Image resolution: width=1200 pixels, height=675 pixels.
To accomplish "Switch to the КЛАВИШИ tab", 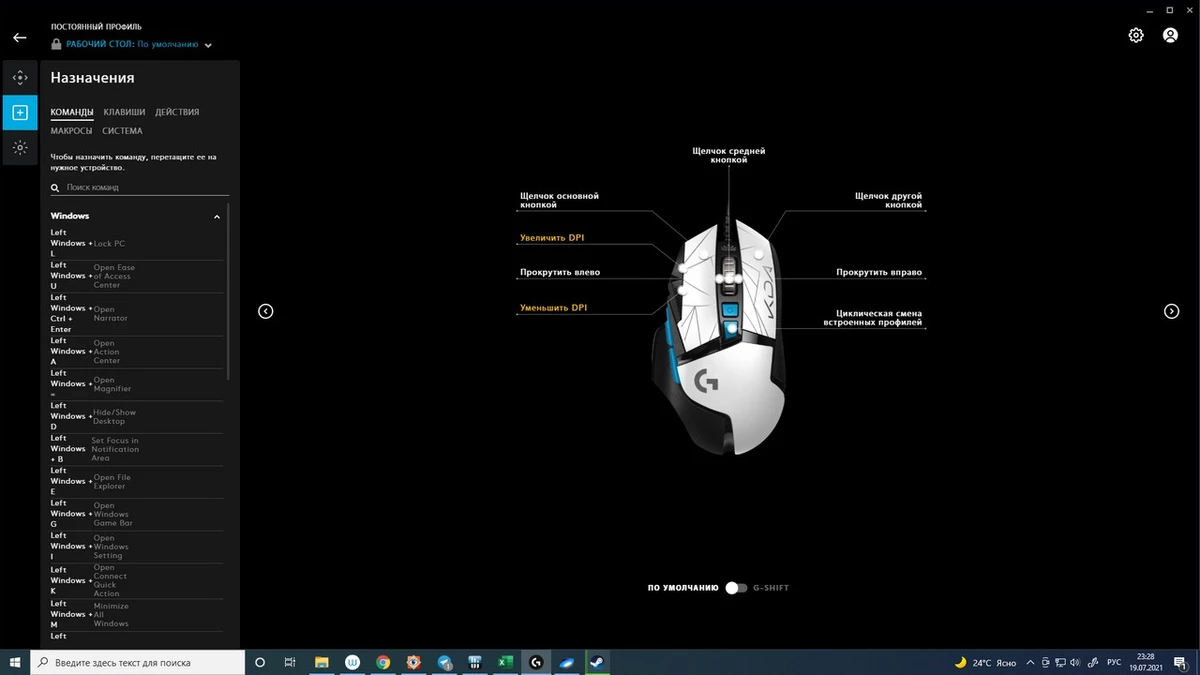I will [x=124, y=112].
